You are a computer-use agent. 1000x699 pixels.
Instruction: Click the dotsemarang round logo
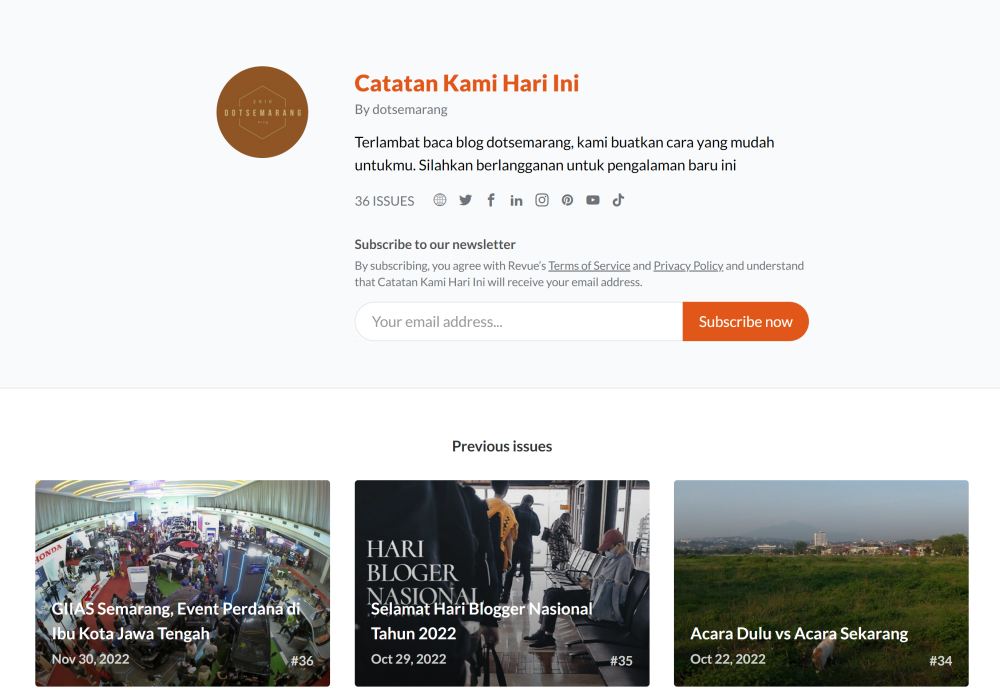262,112
